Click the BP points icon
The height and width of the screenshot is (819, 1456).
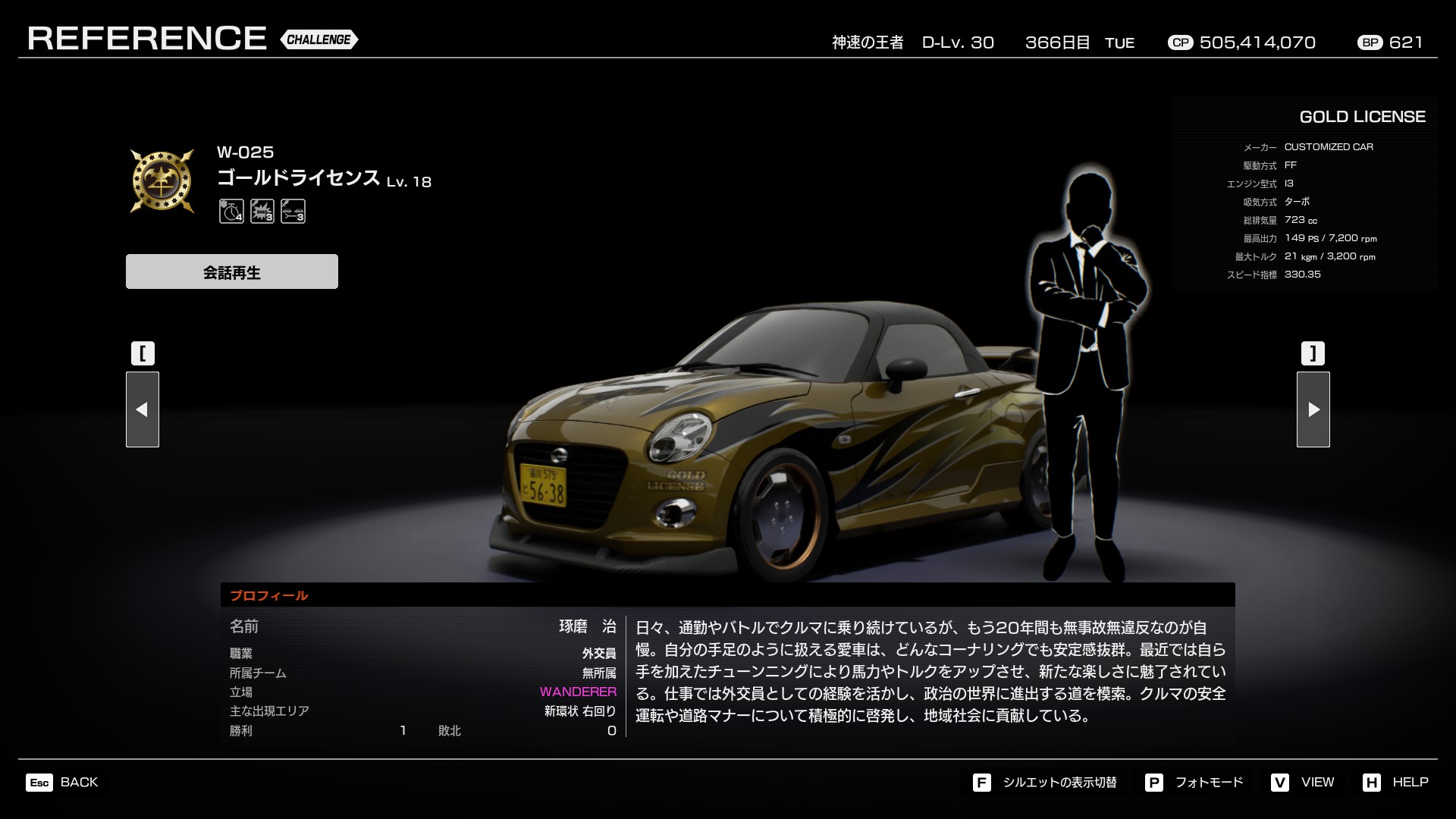[1370, 42]
